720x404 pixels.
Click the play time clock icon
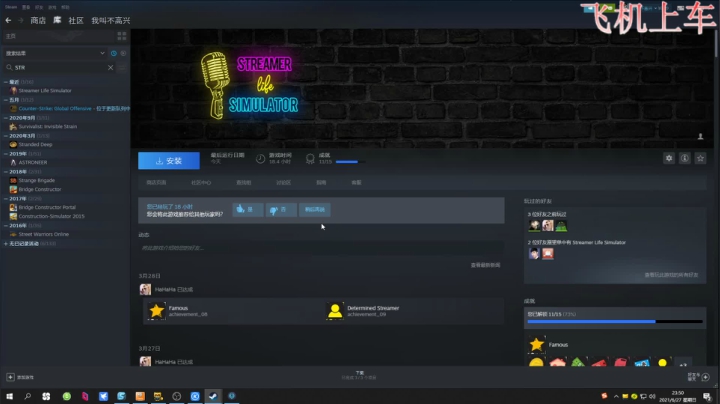pos(260,159)
